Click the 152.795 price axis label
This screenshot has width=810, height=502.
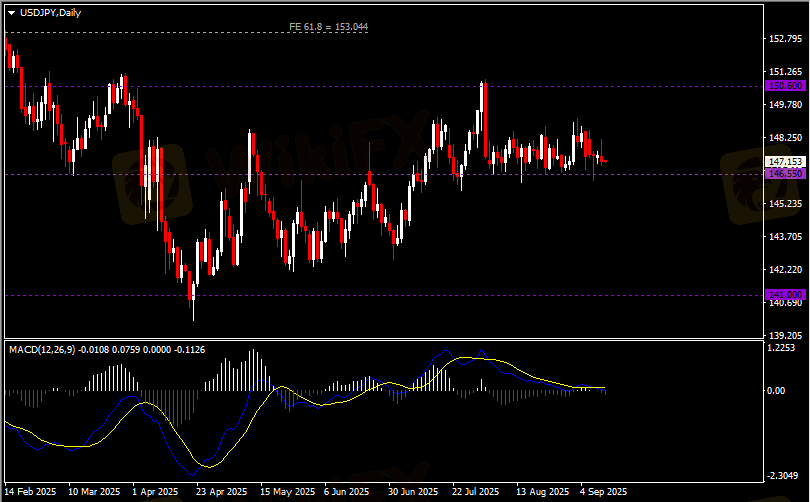[785, 39]
